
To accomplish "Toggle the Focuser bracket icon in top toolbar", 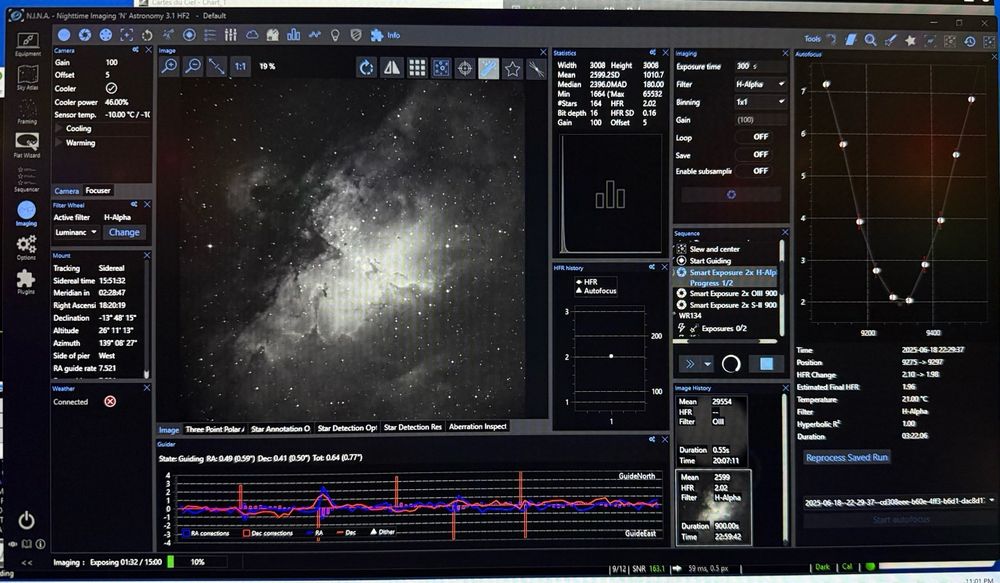I will click(127, 35).
